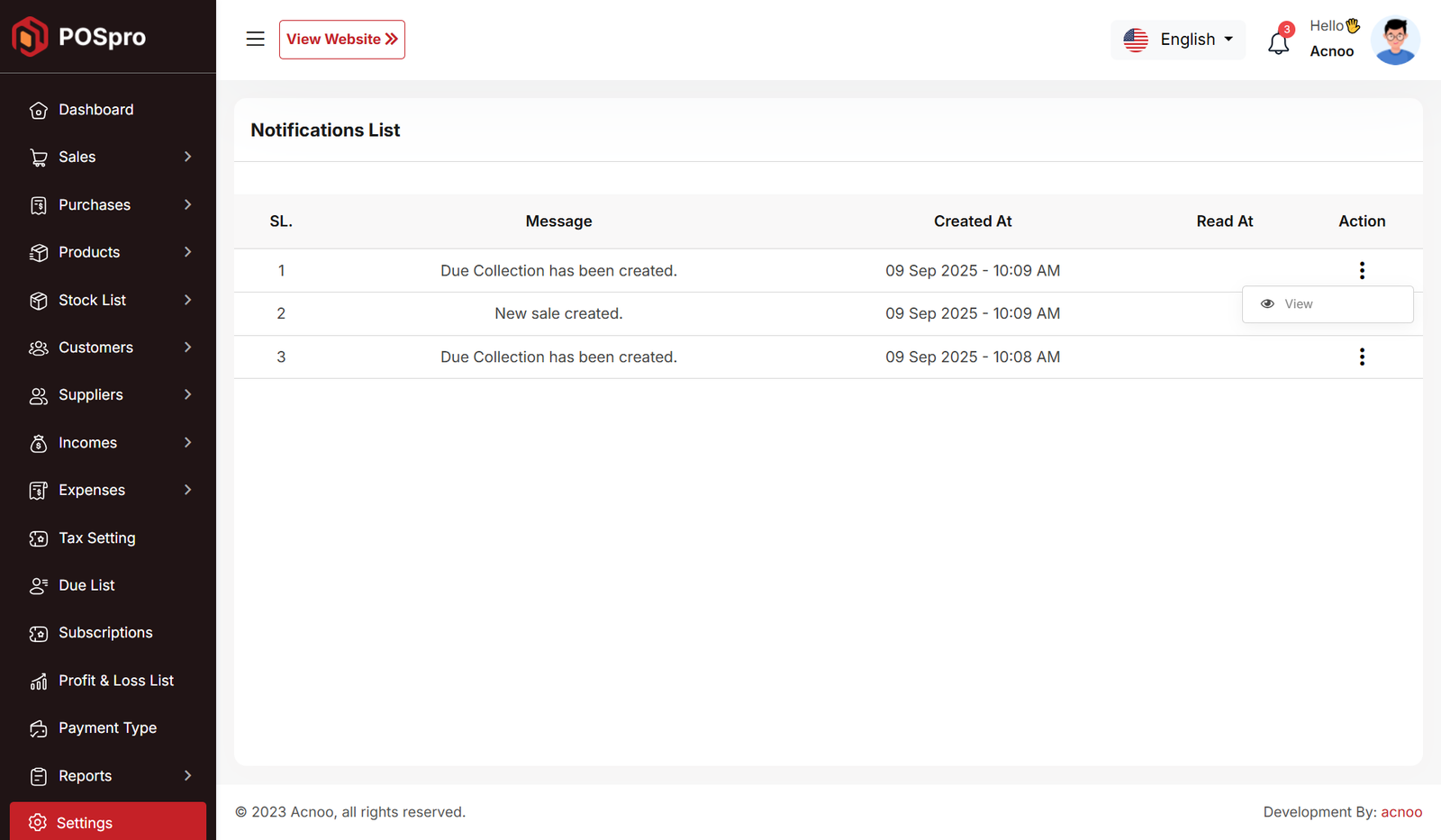1441x840 pixels.
Task: Open action menu for first notification row
Action: click(1361, 270)
